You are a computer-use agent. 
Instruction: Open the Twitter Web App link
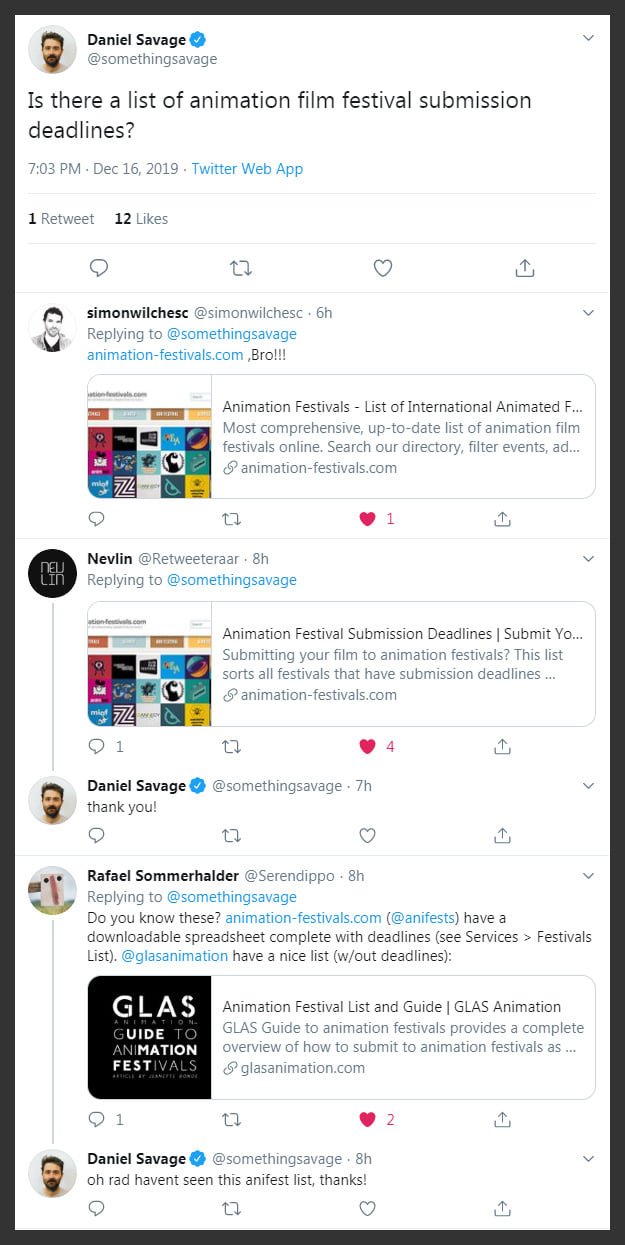pyautogui.click(x=247, y=169)
